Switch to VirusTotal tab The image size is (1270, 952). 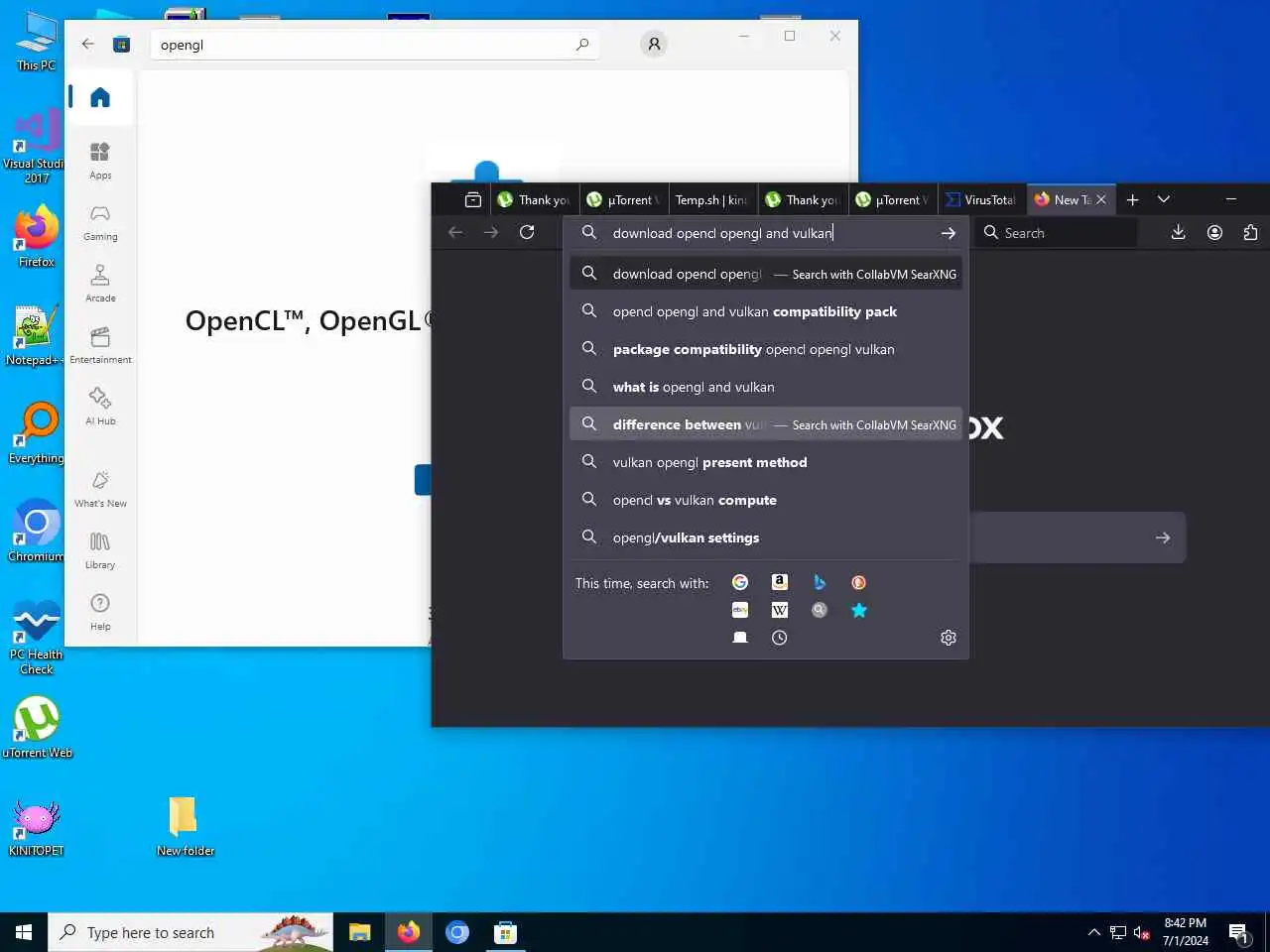pos(980,199)
